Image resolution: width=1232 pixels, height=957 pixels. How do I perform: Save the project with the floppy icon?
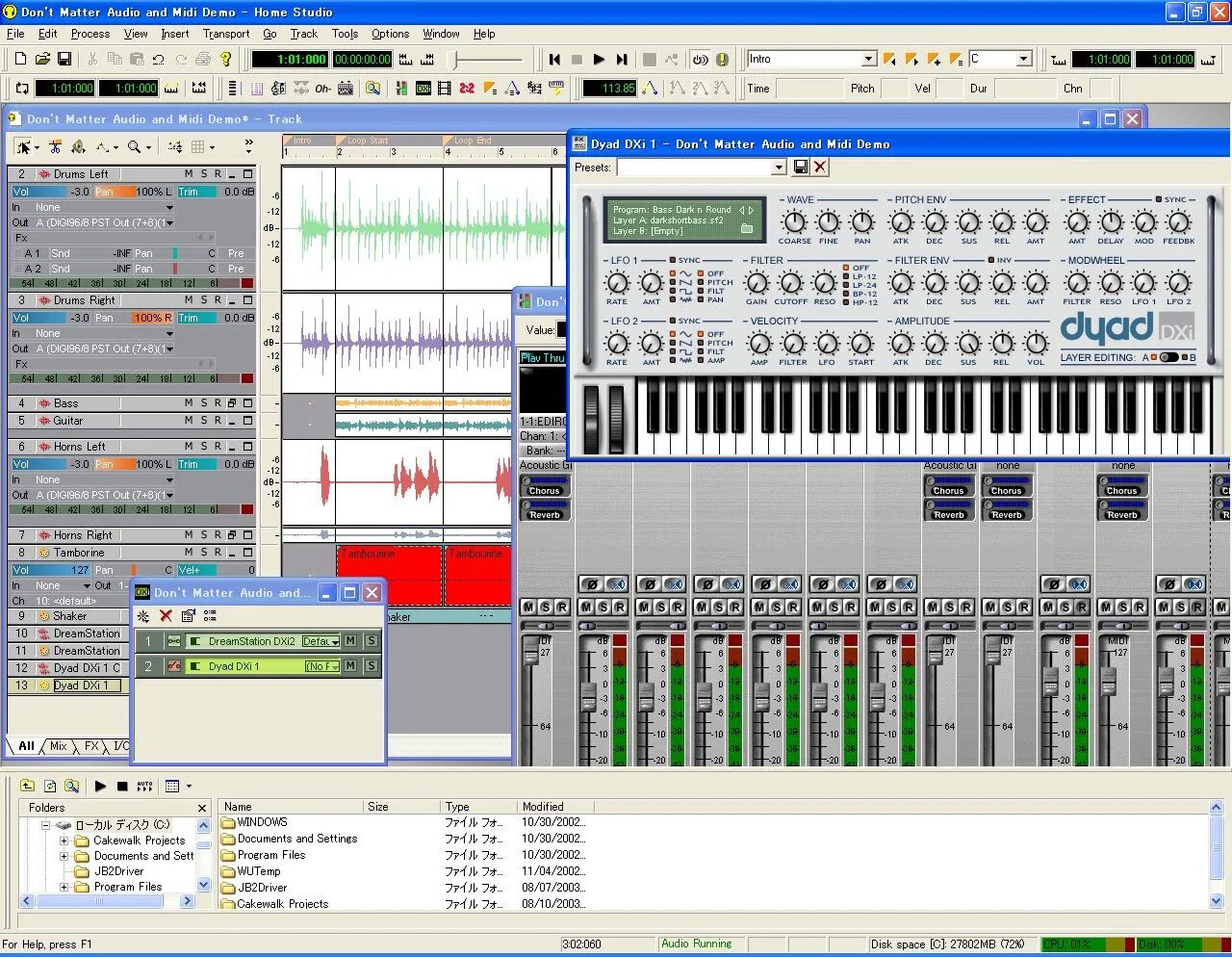[64, 59]
